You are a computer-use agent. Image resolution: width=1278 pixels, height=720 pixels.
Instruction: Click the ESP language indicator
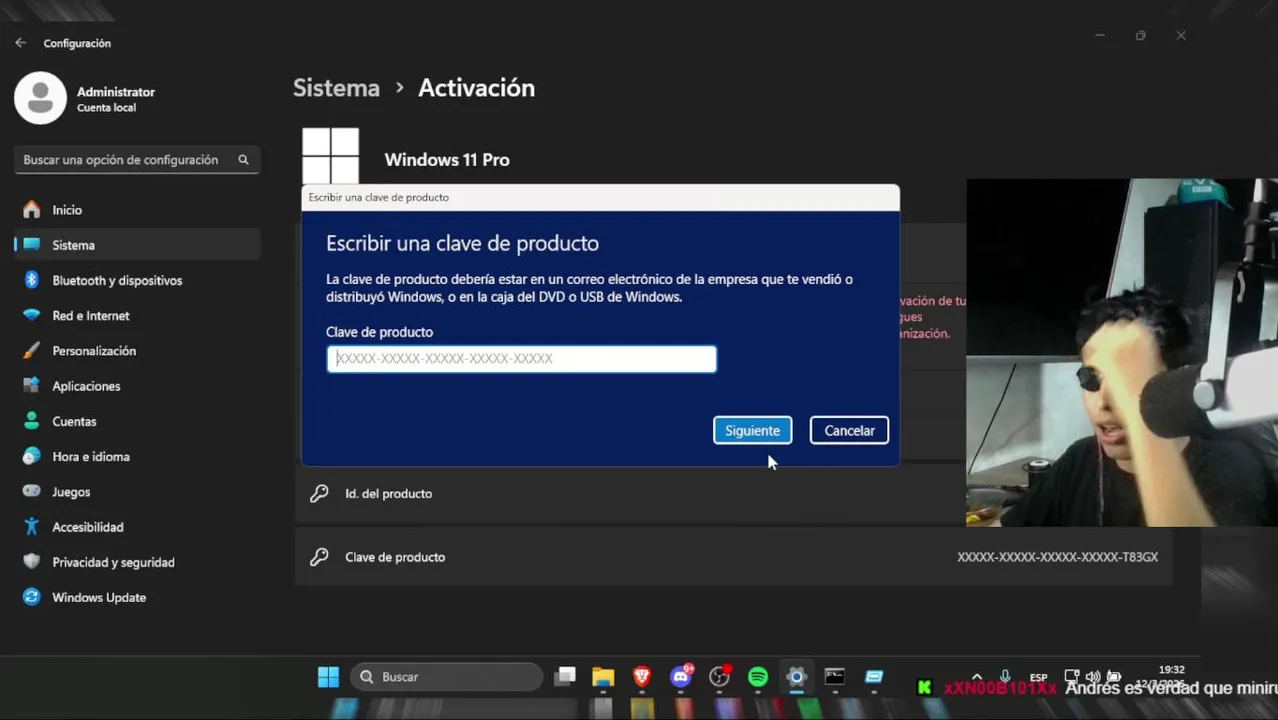1038,677
